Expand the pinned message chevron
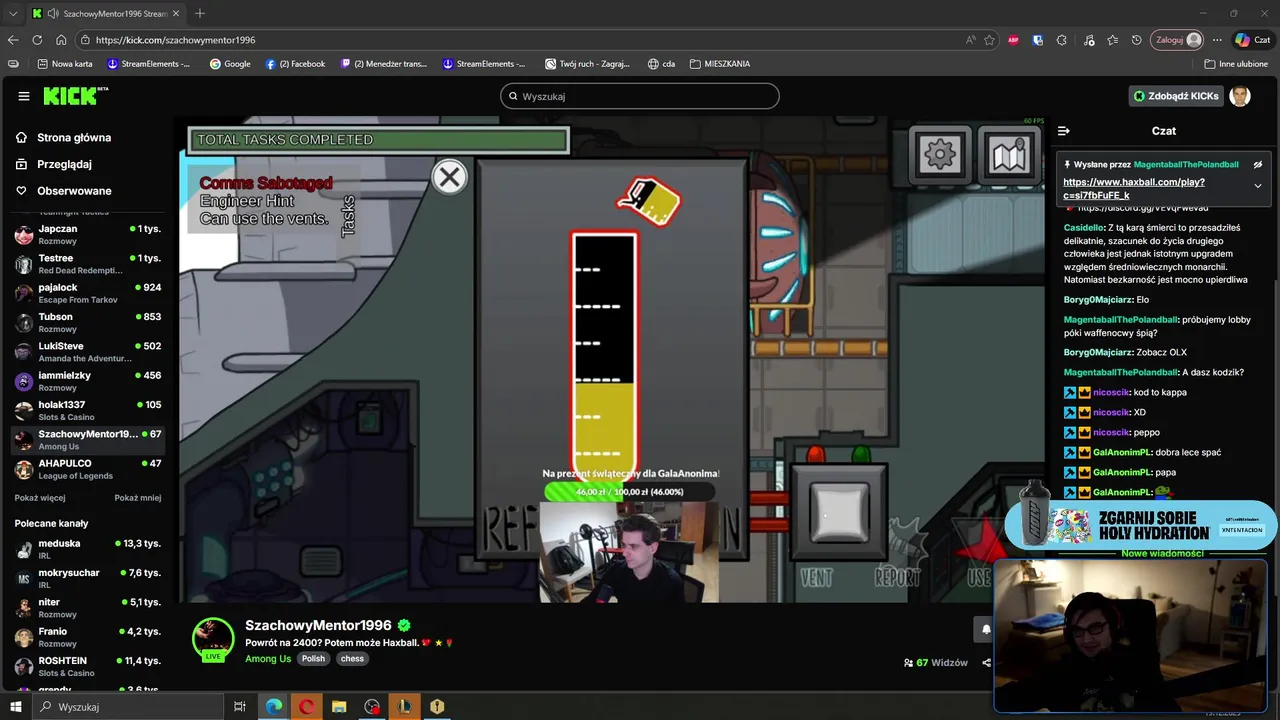This screenshot has height=720, width=1280. click(x=1258, y=185)
